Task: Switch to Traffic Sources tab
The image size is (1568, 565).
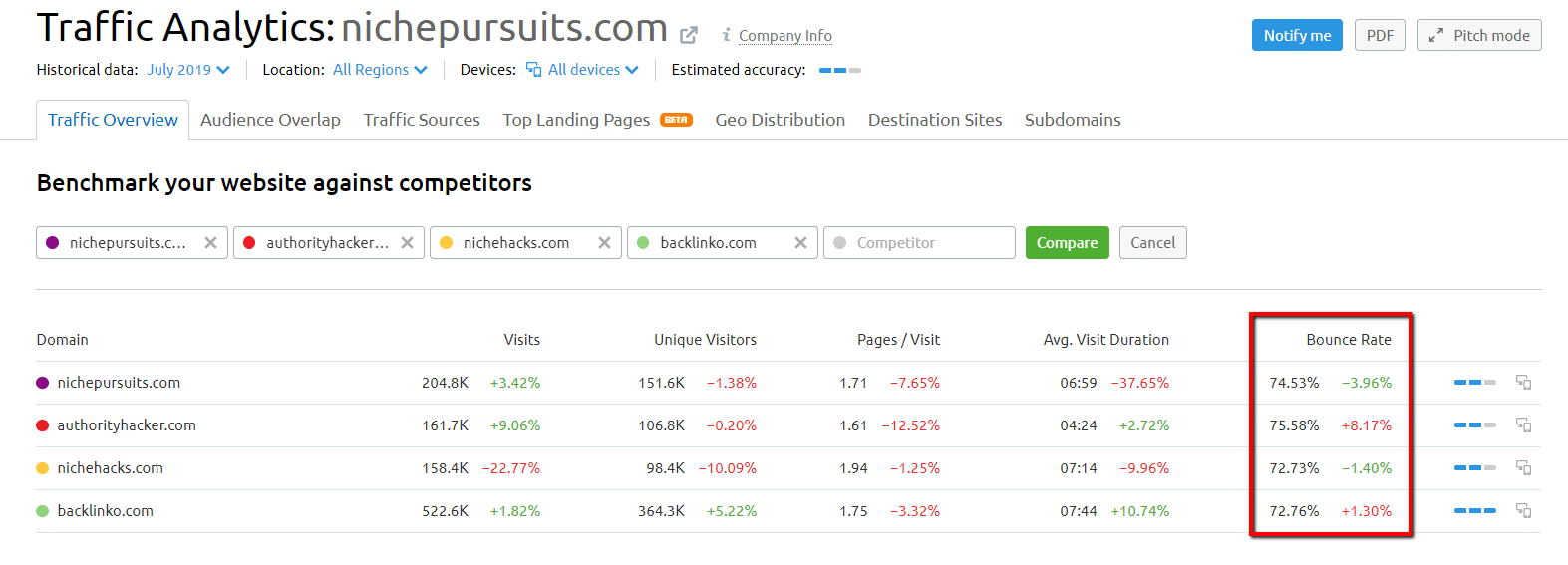Action: [x=422, y=120]
